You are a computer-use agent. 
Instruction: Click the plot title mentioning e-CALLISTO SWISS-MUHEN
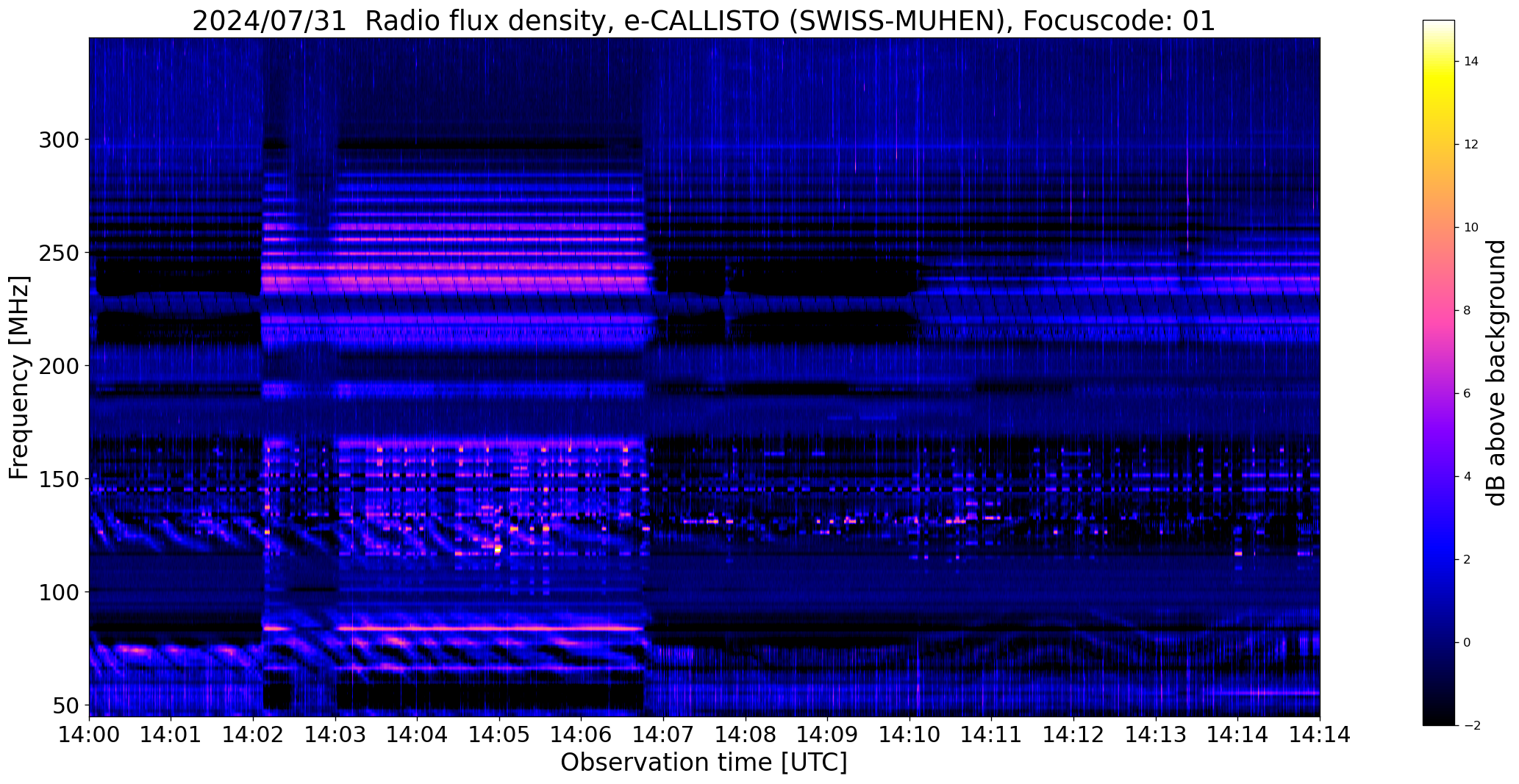pos(704,21)
